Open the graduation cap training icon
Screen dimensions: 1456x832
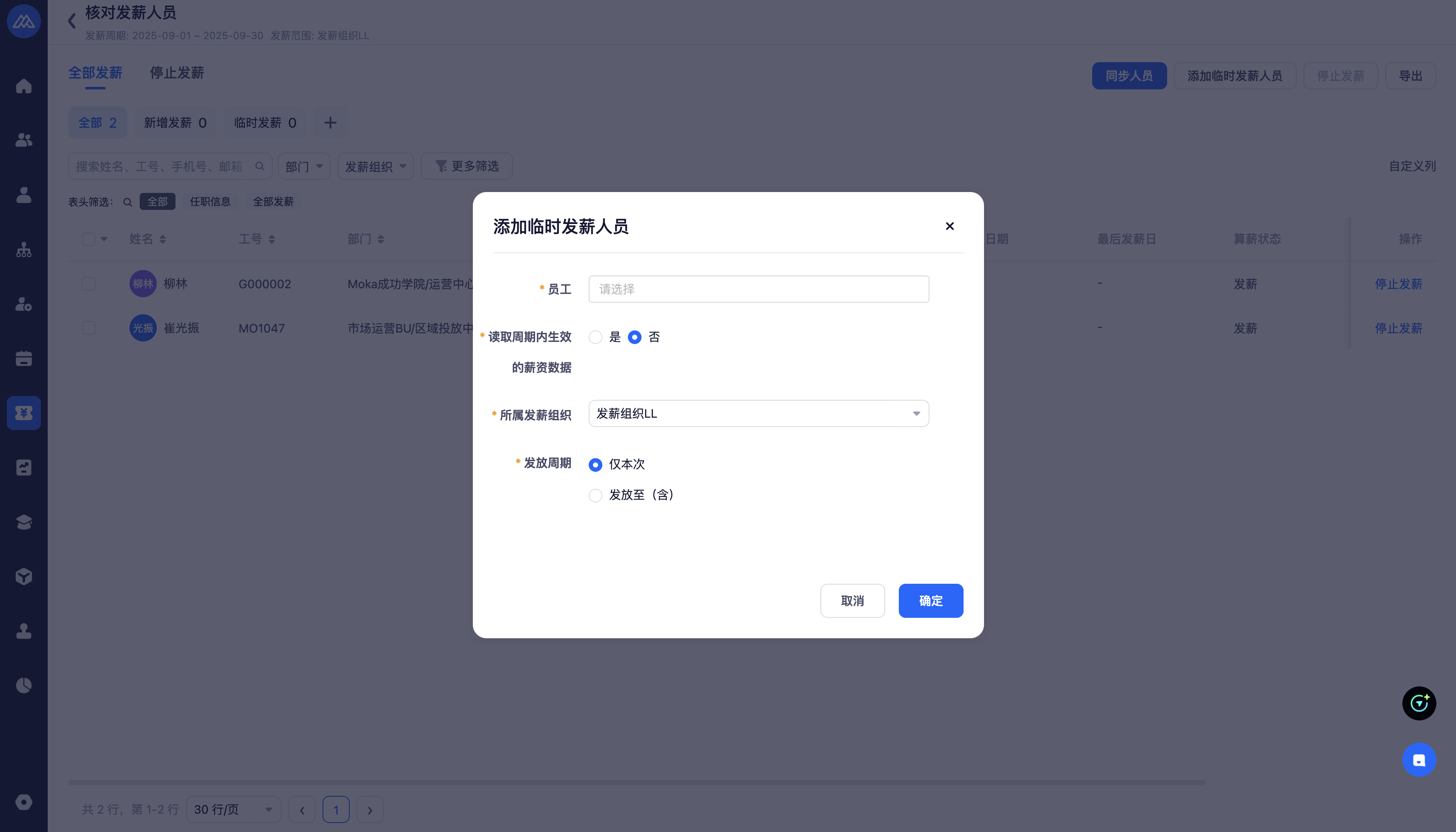23,522
